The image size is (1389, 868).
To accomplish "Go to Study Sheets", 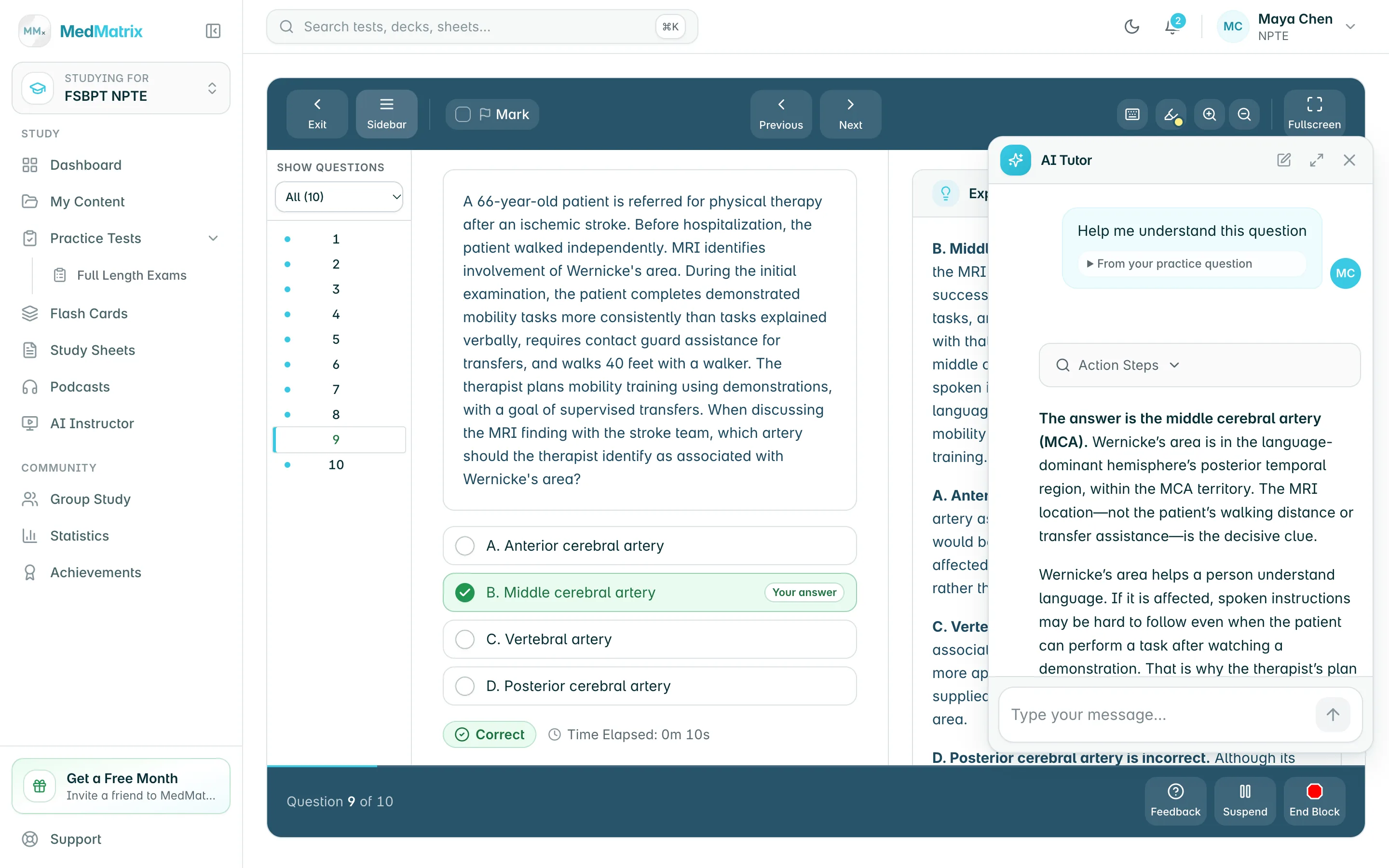I will [93, 350].
